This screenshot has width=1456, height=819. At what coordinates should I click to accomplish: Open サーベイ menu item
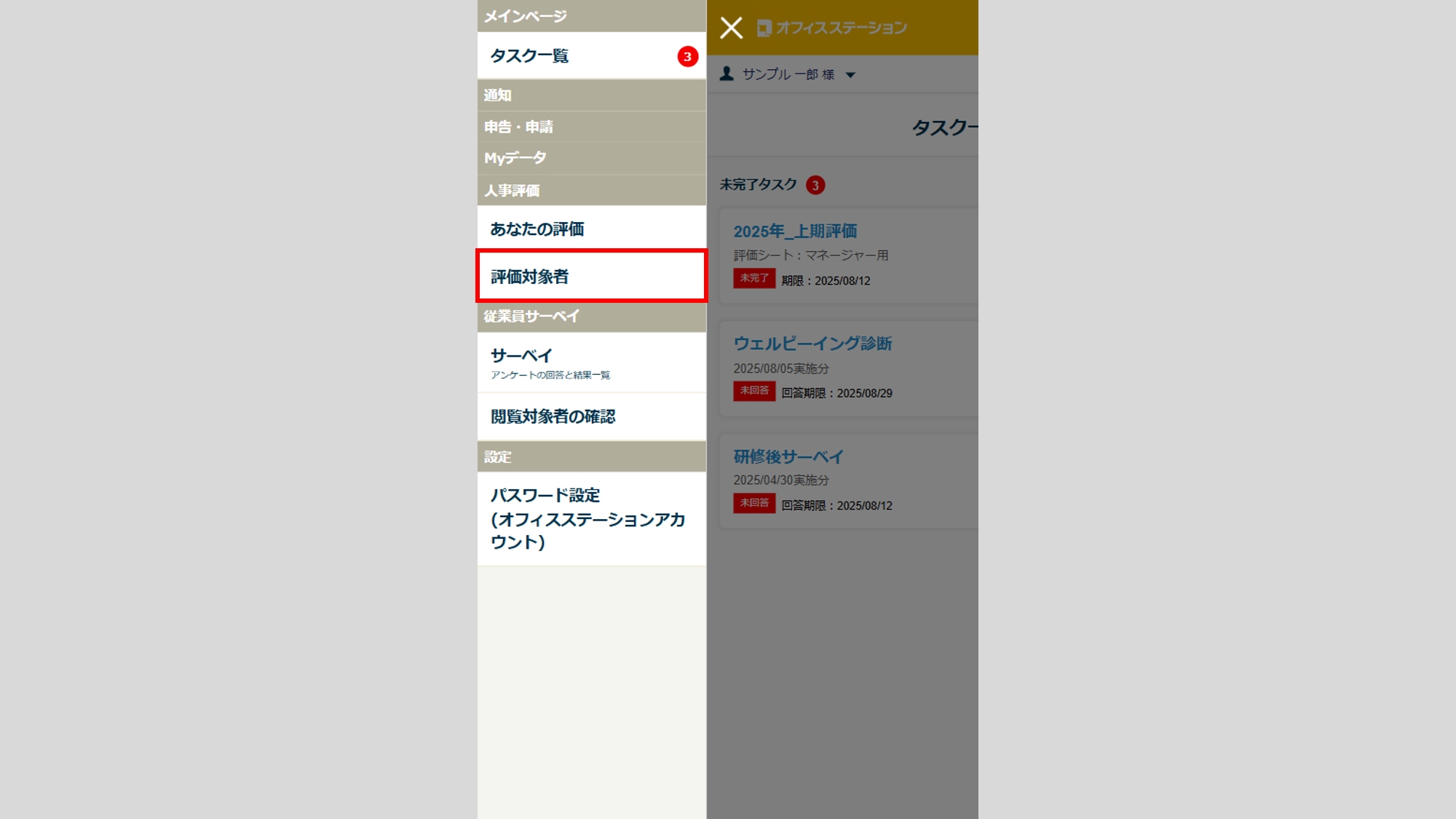(592, 363)
